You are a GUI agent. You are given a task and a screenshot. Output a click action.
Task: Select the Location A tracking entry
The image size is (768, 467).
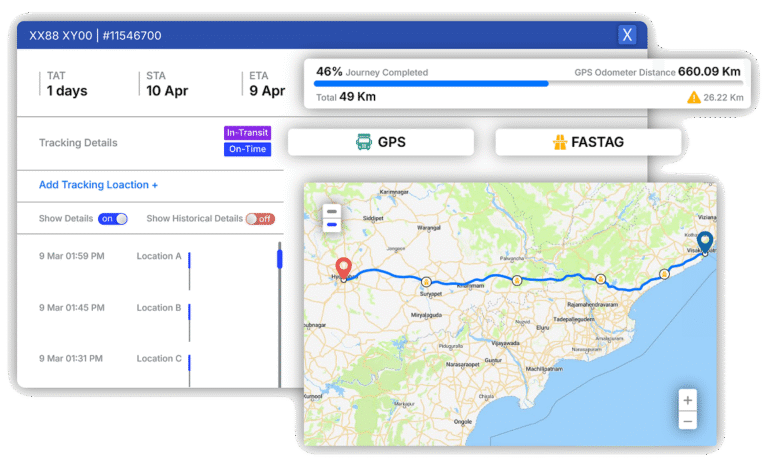tap(159, 256)
